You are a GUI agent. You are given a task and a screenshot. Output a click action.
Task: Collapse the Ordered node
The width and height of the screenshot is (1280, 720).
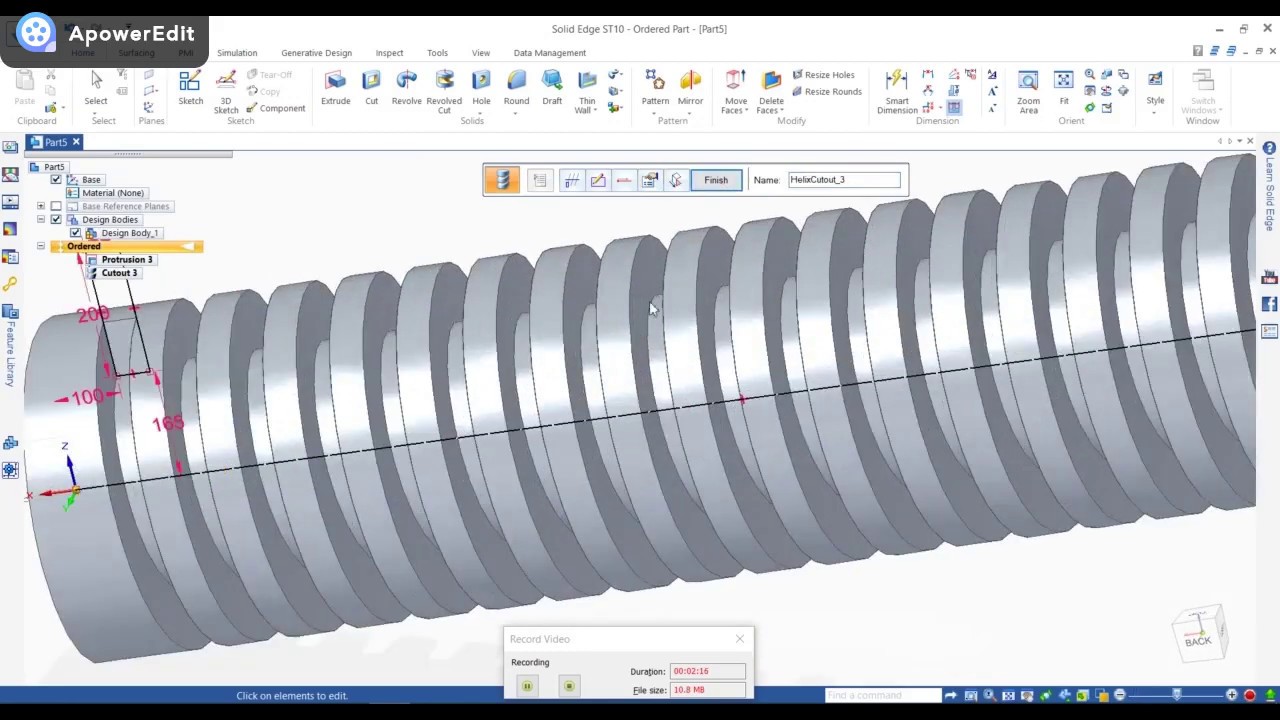41,246
